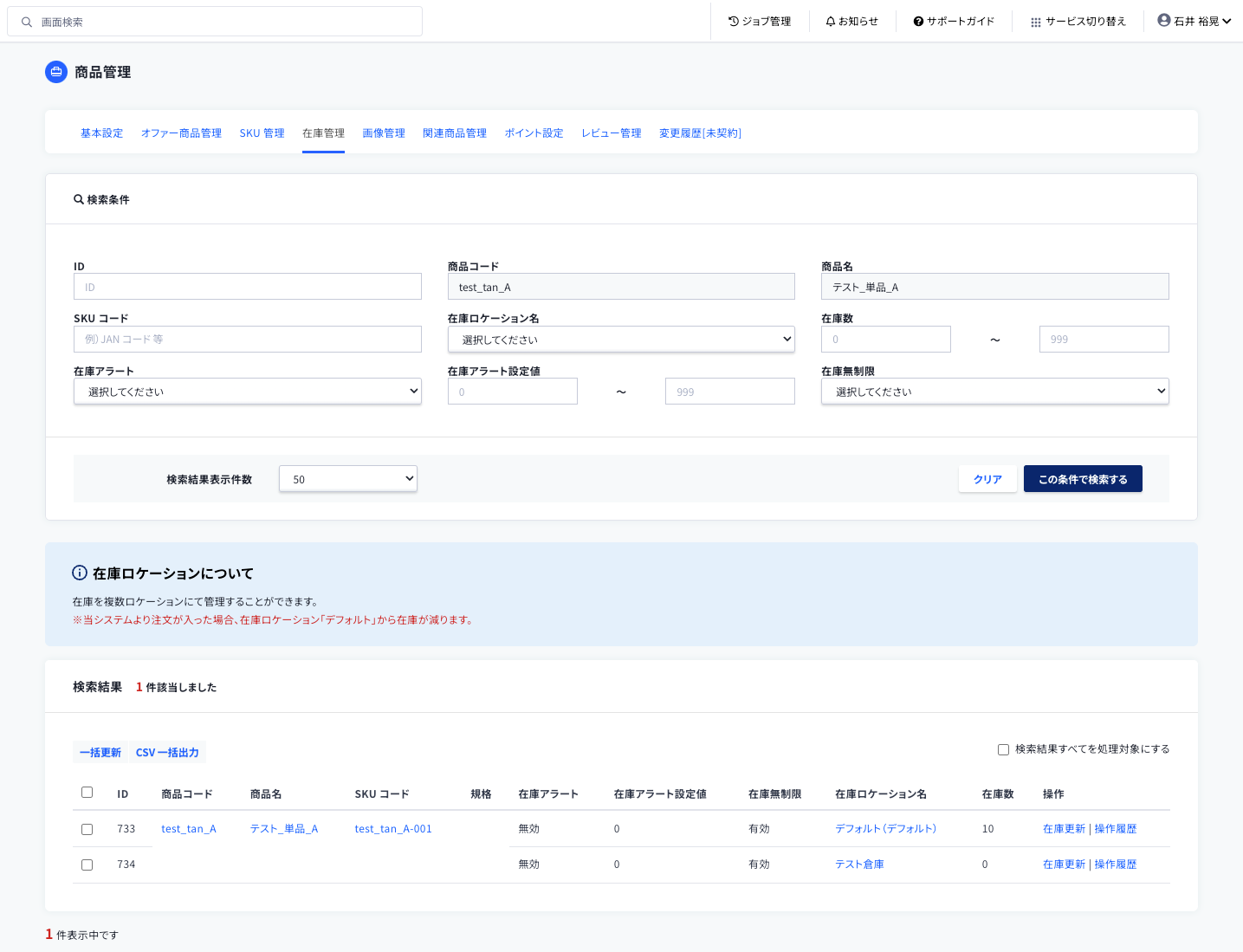Click the magnifier icon beside 検索条件
1243x952 pixels.
[x=79, y=199]
